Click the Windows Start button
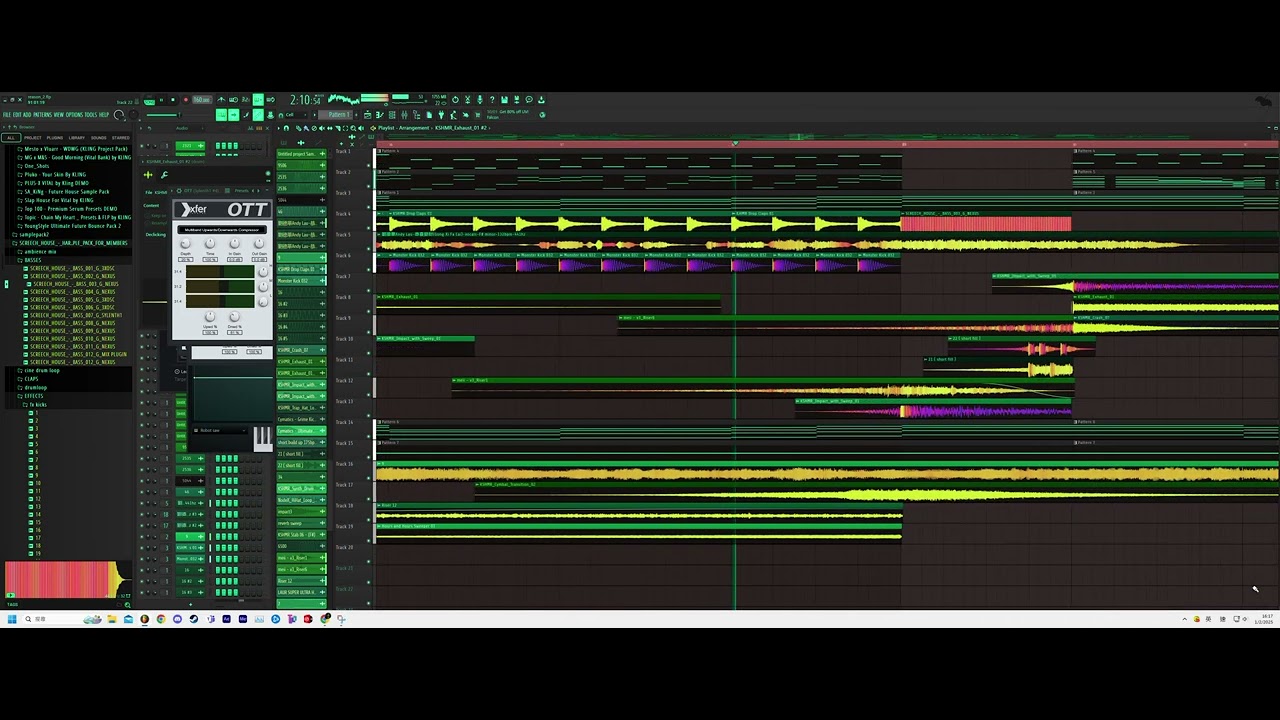Image resolution: width=1280 pixels, height=720 pixels. click(11, 619)
